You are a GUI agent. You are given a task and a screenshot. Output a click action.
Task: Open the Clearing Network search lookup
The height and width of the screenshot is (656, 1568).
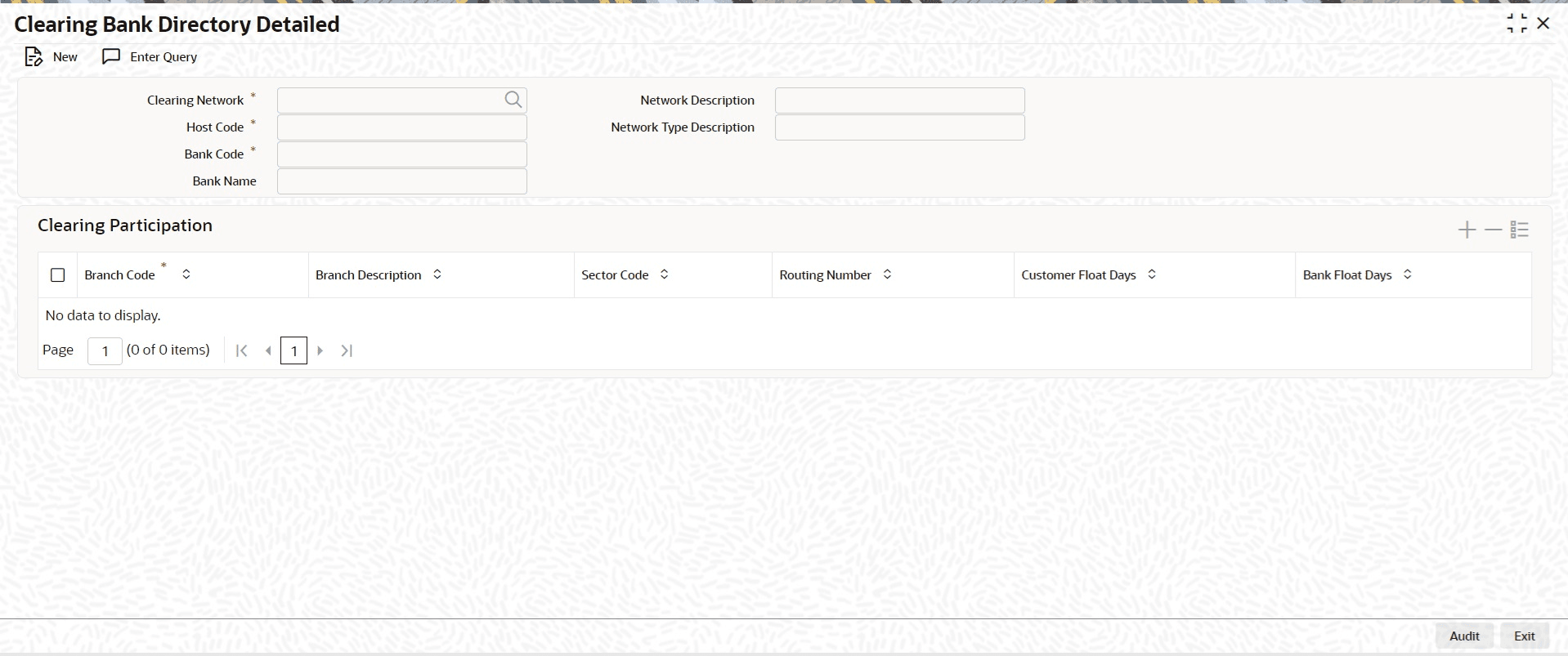(x=513, y=100)
